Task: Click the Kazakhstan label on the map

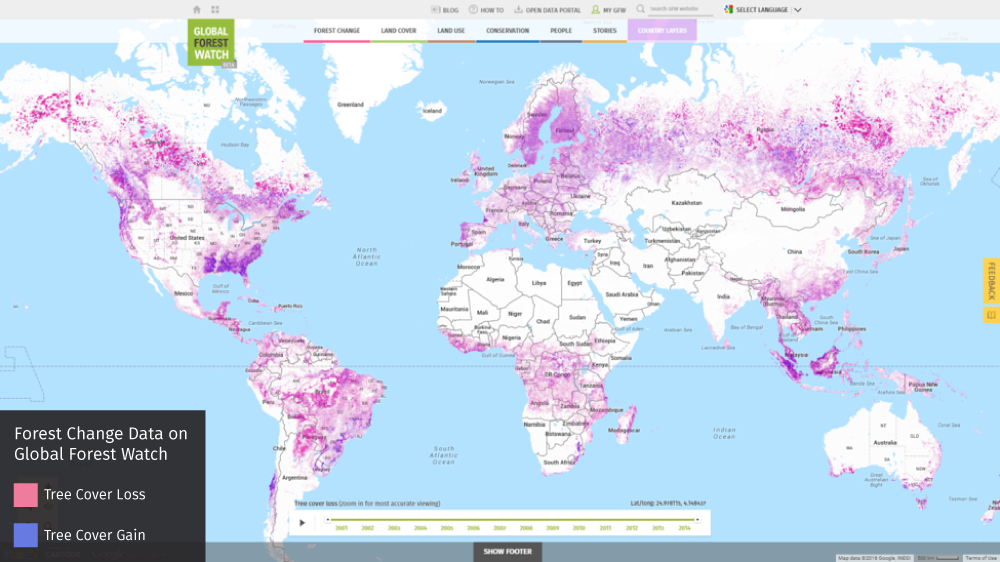Action: [686, 203]
